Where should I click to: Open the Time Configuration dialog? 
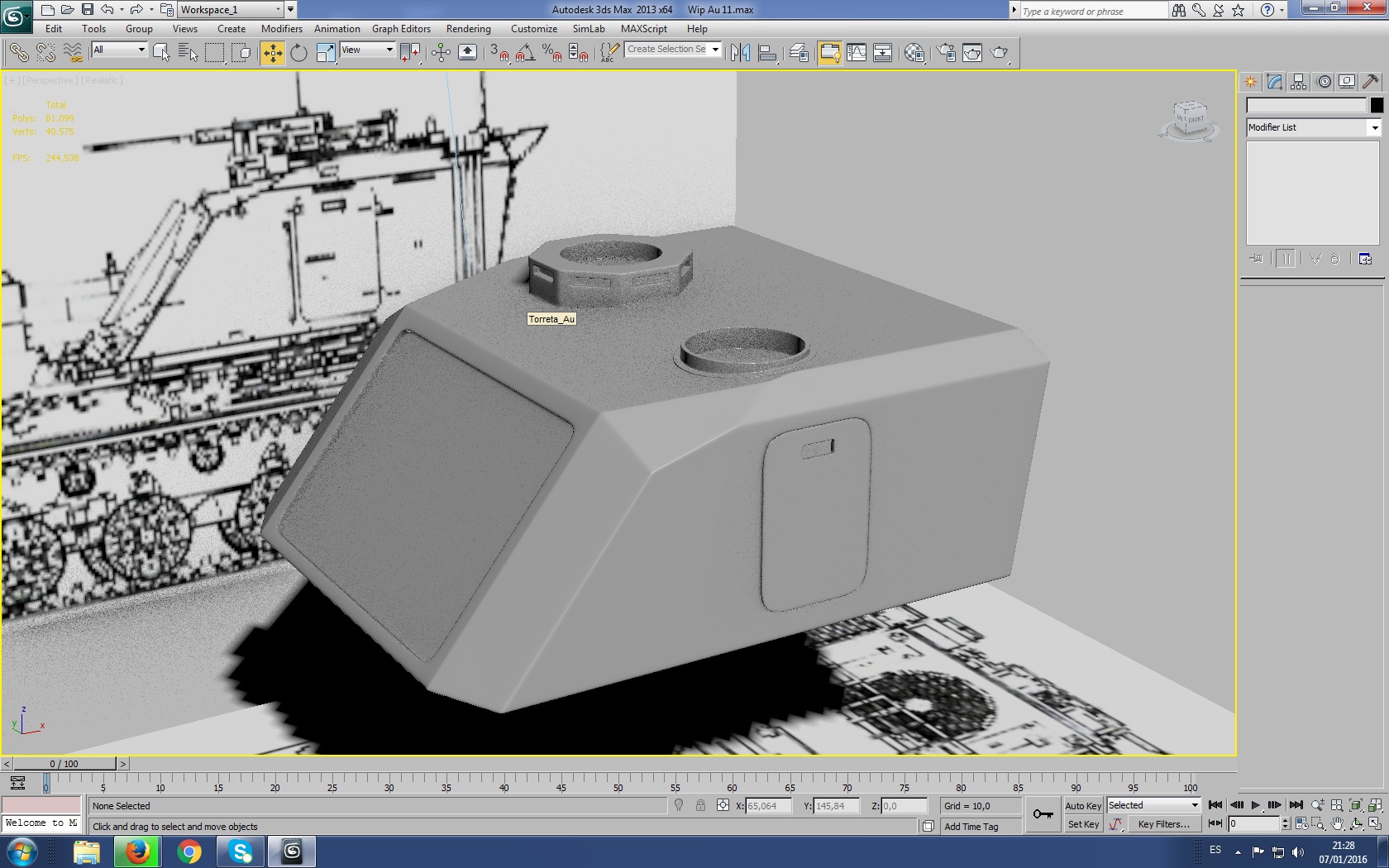[1301, 824]
